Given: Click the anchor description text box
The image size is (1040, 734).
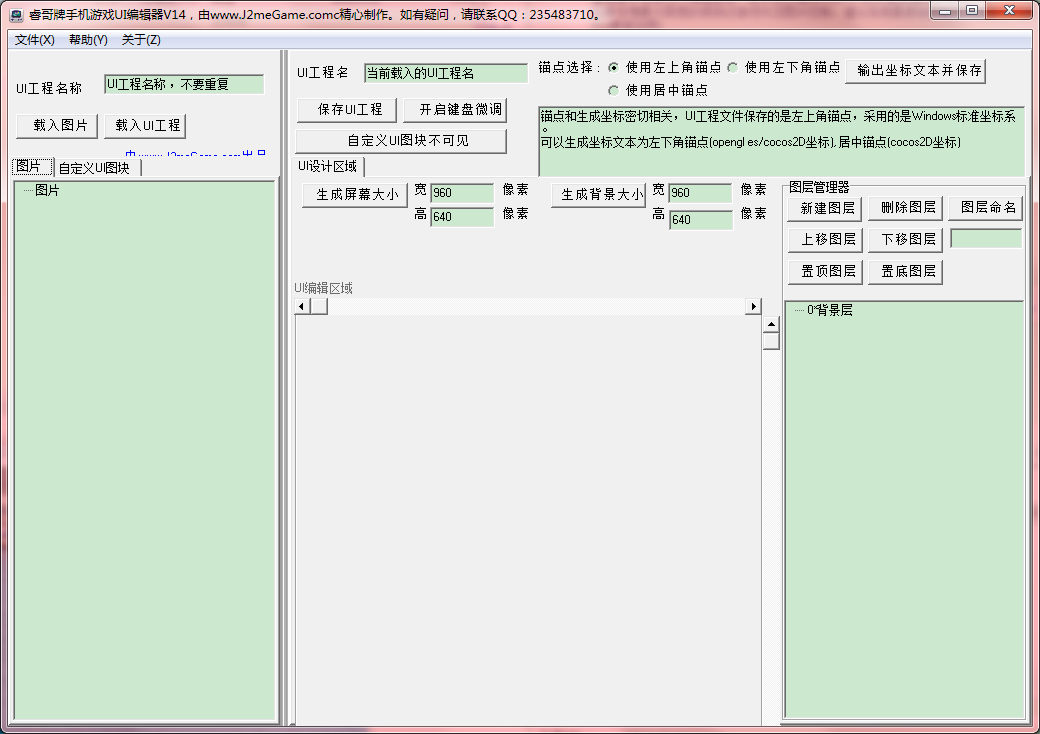Looking at the screenshot, I should (x=781, y=141).
